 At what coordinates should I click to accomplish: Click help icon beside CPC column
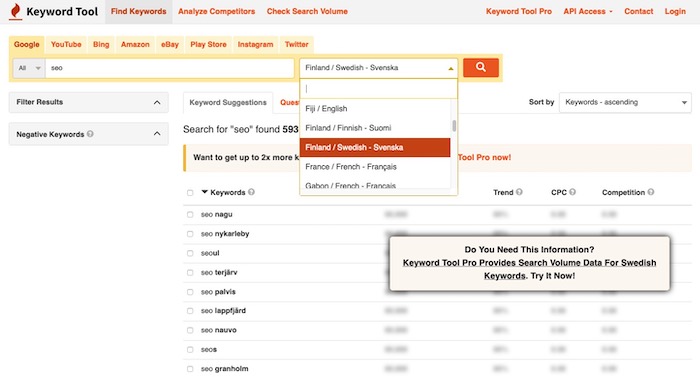click(x=572, y=192)
